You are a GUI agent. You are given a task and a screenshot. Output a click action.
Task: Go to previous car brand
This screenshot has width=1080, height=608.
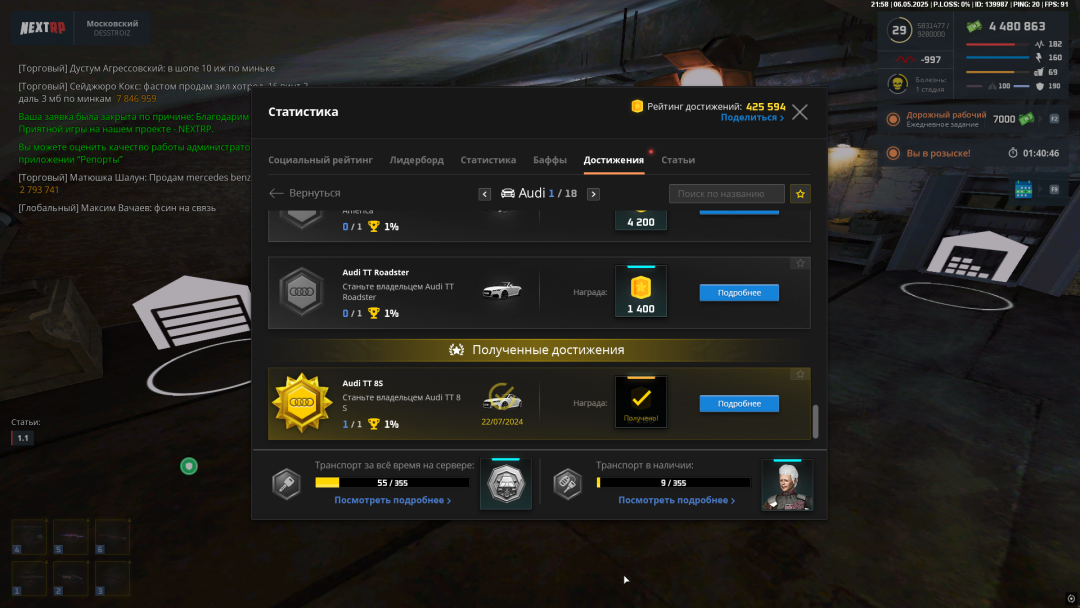coord(484,194)
